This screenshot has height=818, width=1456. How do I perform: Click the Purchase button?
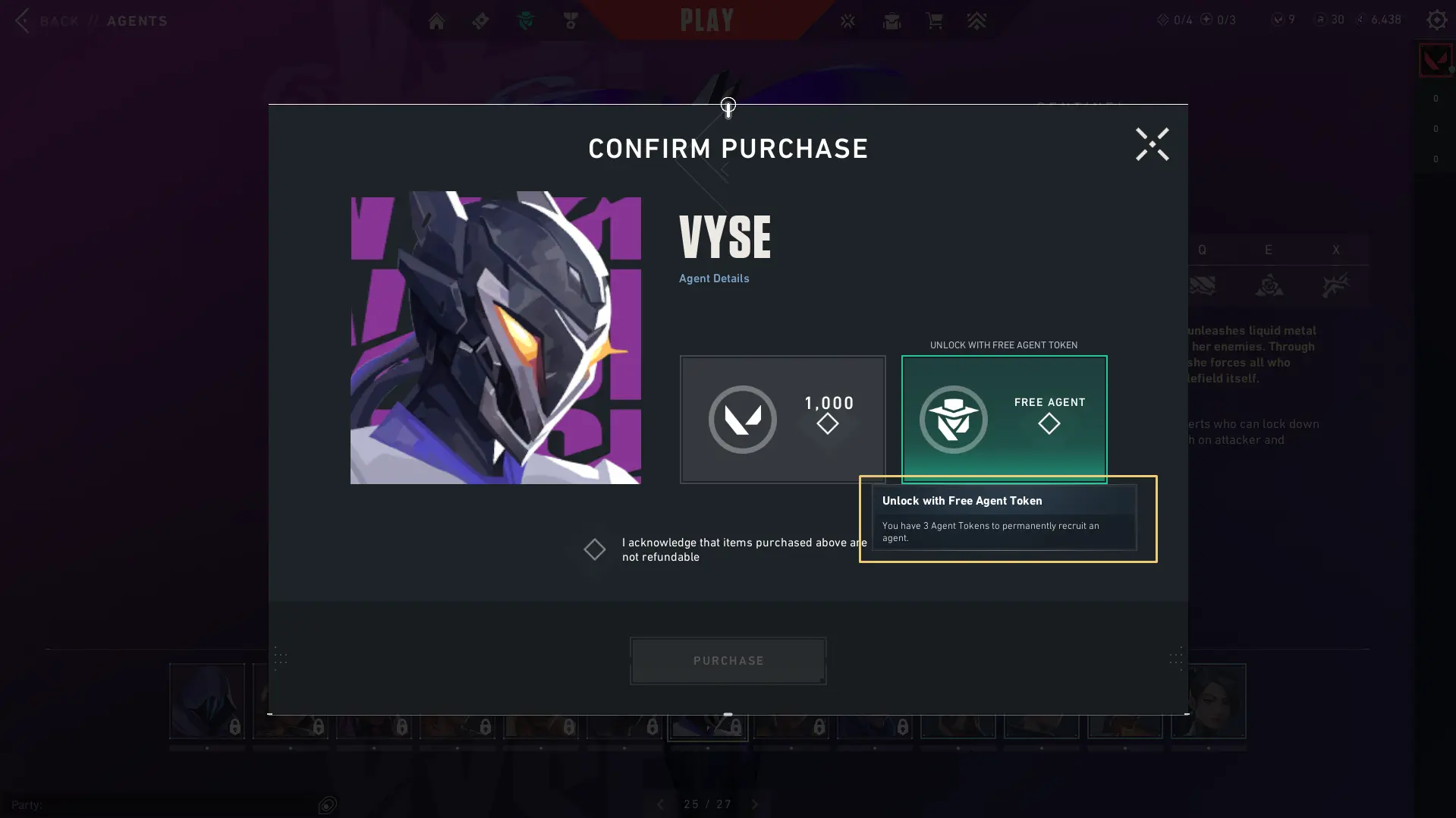pos(728,661)
